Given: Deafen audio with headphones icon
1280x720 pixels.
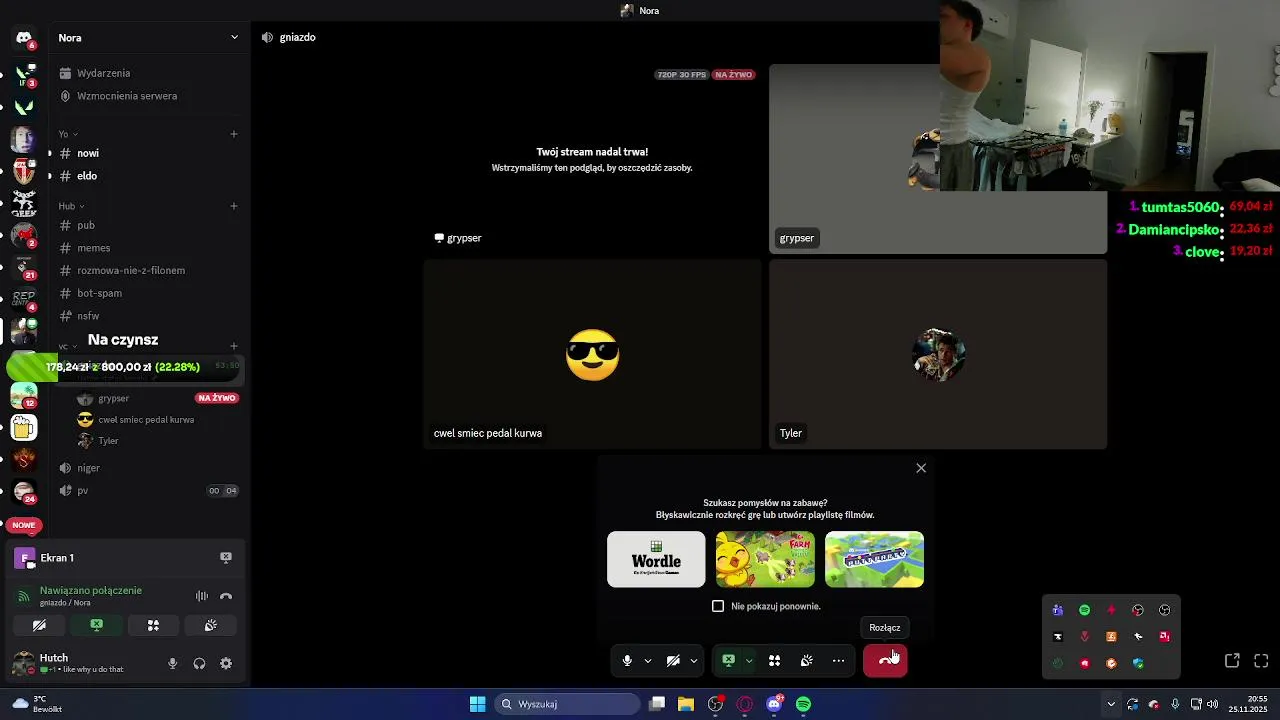Looking at the screenshot, I should pyautogui.click(x=199, y=663).
